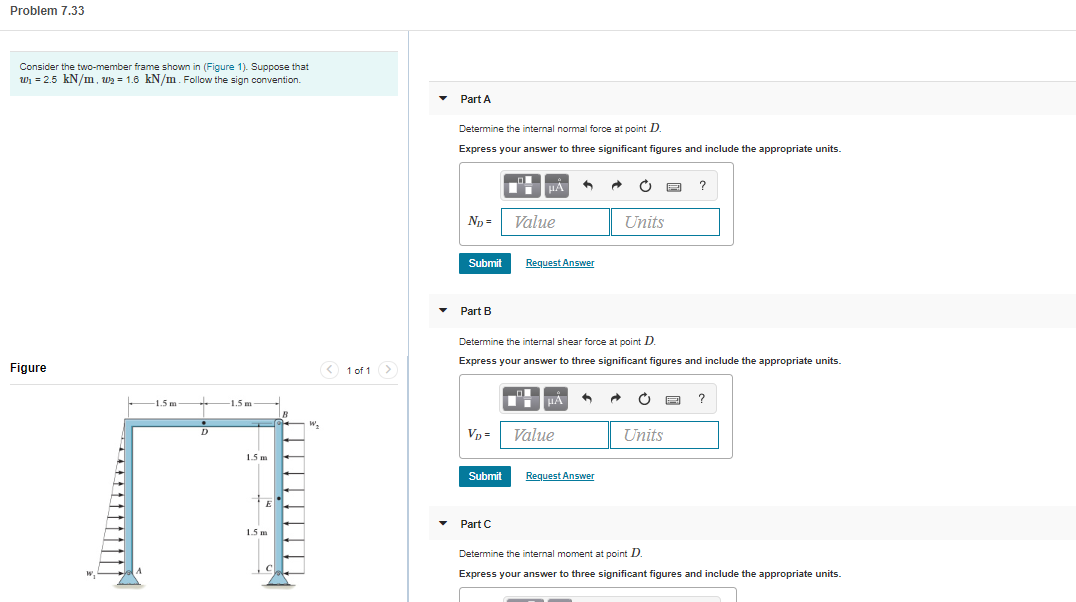1076x602 pixels.
Task: Collapse Part A section
Action: point(443,99)
